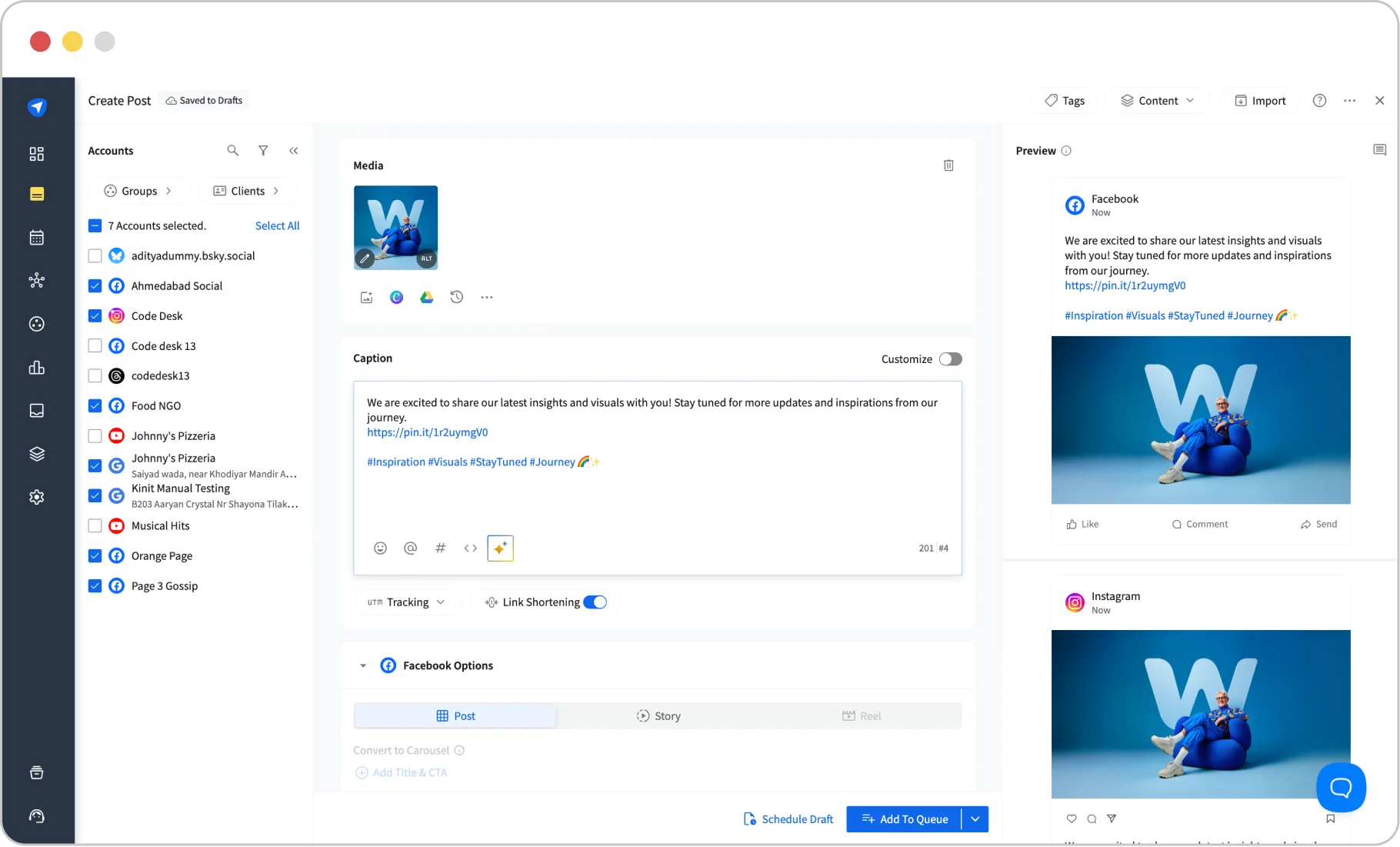This screenshot has width=1400, height=847.
Task: Open the calendar icon in the left sidebar
Action: coord(36,237)
